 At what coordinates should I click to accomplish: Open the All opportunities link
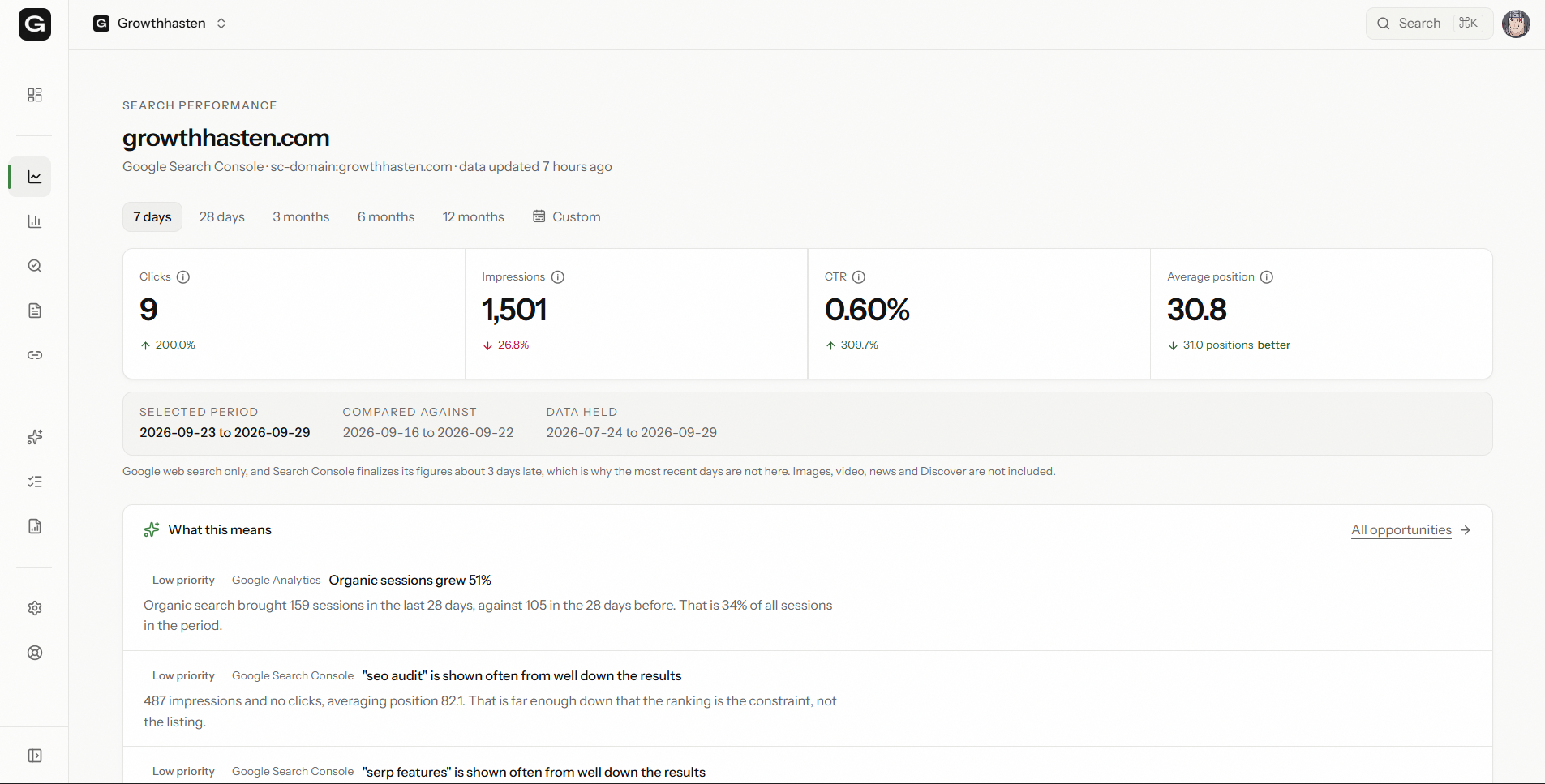click(x=1410, y=530)
